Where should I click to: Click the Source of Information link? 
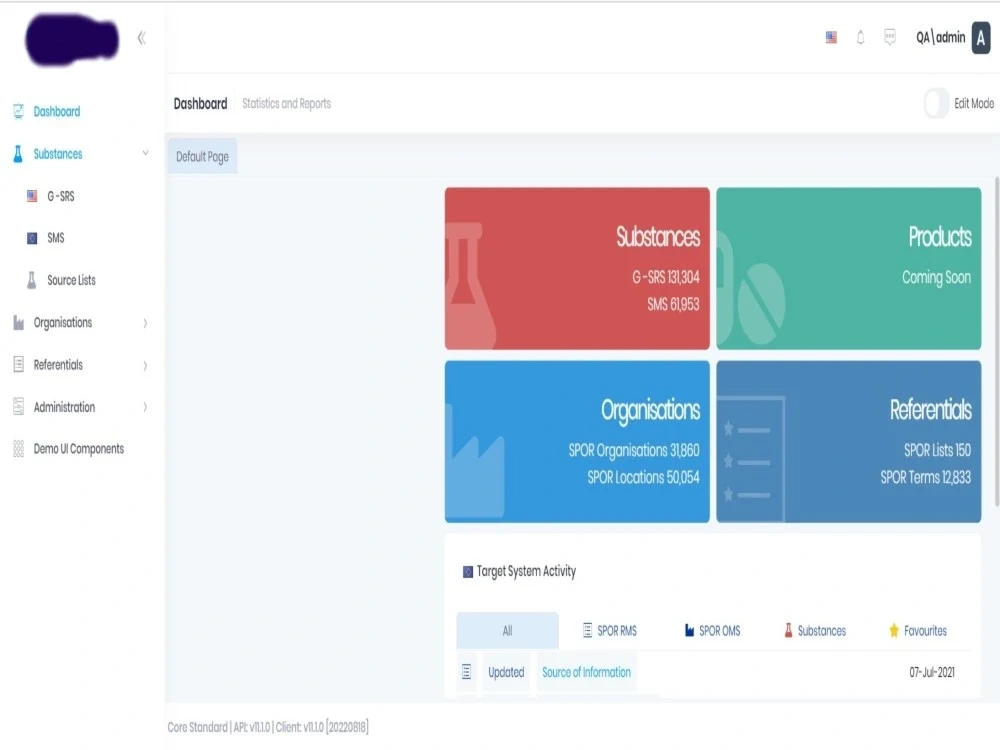pyautogui.click(x=587, y=672)
